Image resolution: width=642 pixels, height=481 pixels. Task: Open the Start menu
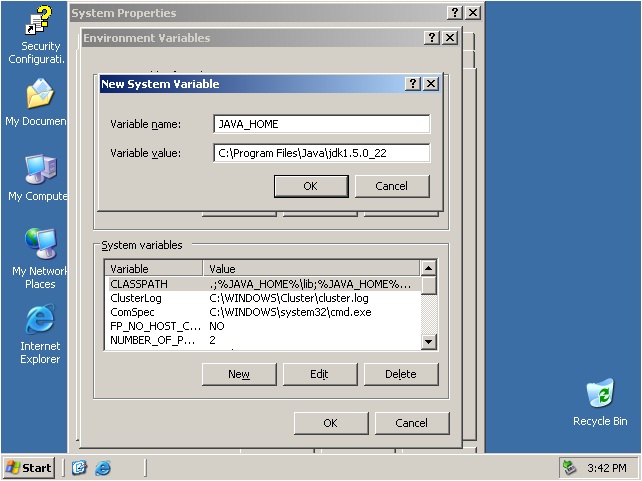click(x=29, y=468)
